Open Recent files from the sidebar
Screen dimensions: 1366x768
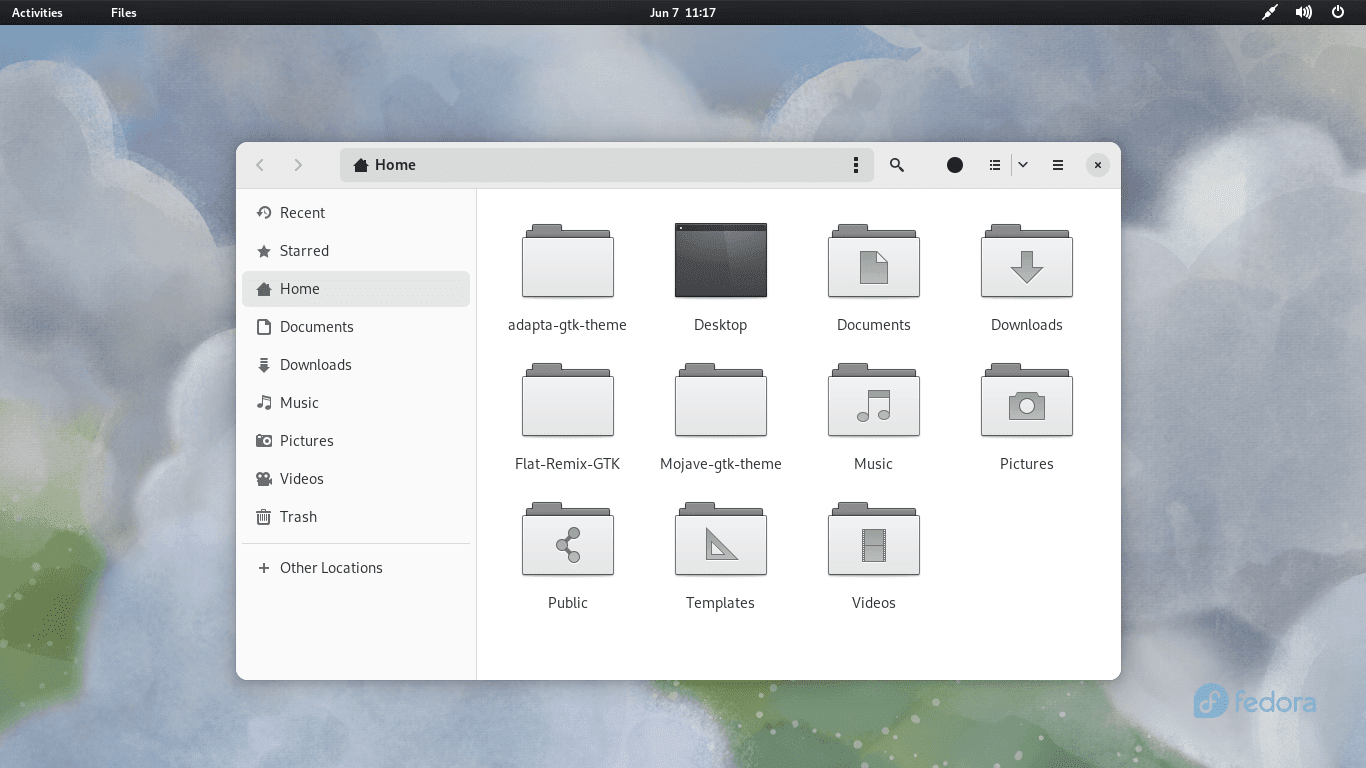(x=302, y=213)
